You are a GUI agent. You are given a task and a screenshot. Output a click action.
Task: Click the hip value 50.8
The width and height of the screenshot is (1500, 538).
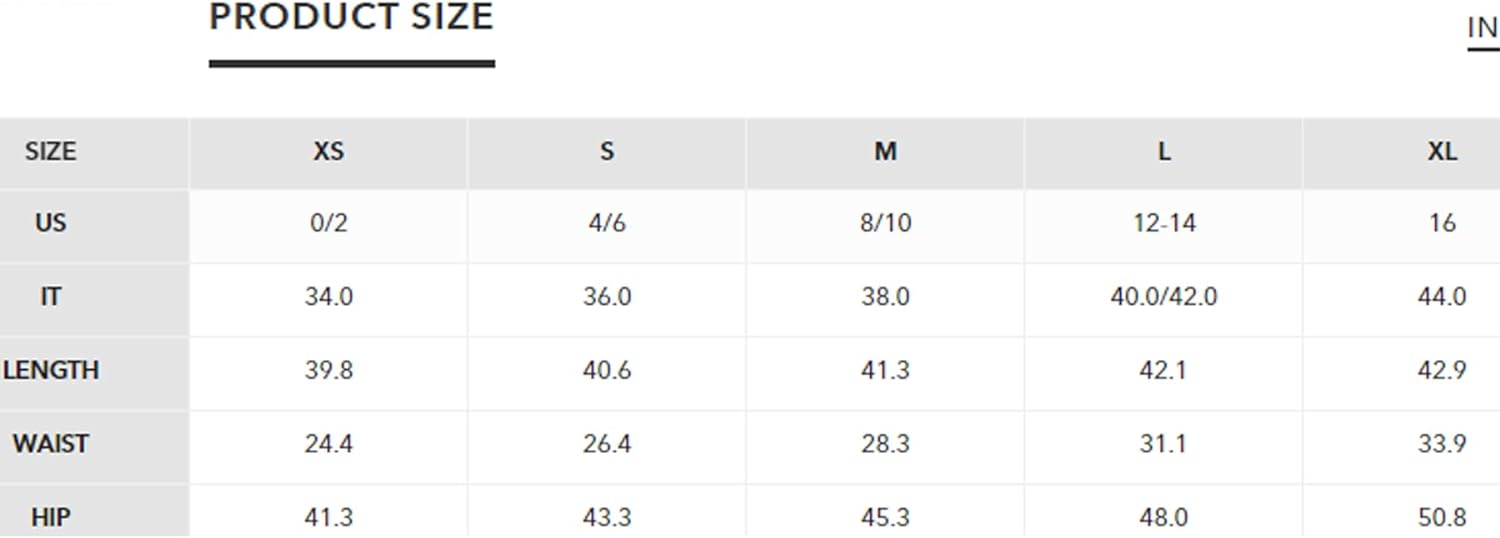click(1442, 517)
